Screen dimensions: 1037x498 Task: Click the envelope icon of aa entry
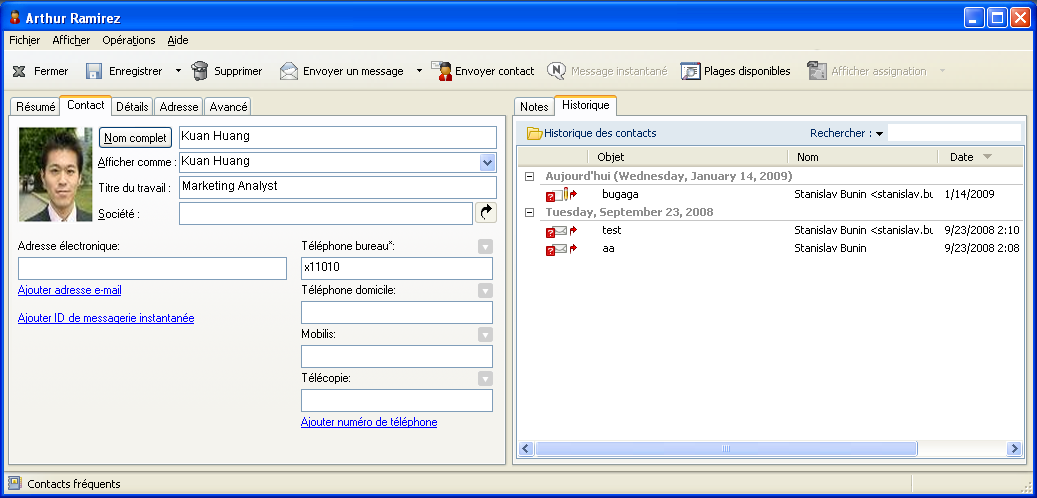tap(561, 249)
